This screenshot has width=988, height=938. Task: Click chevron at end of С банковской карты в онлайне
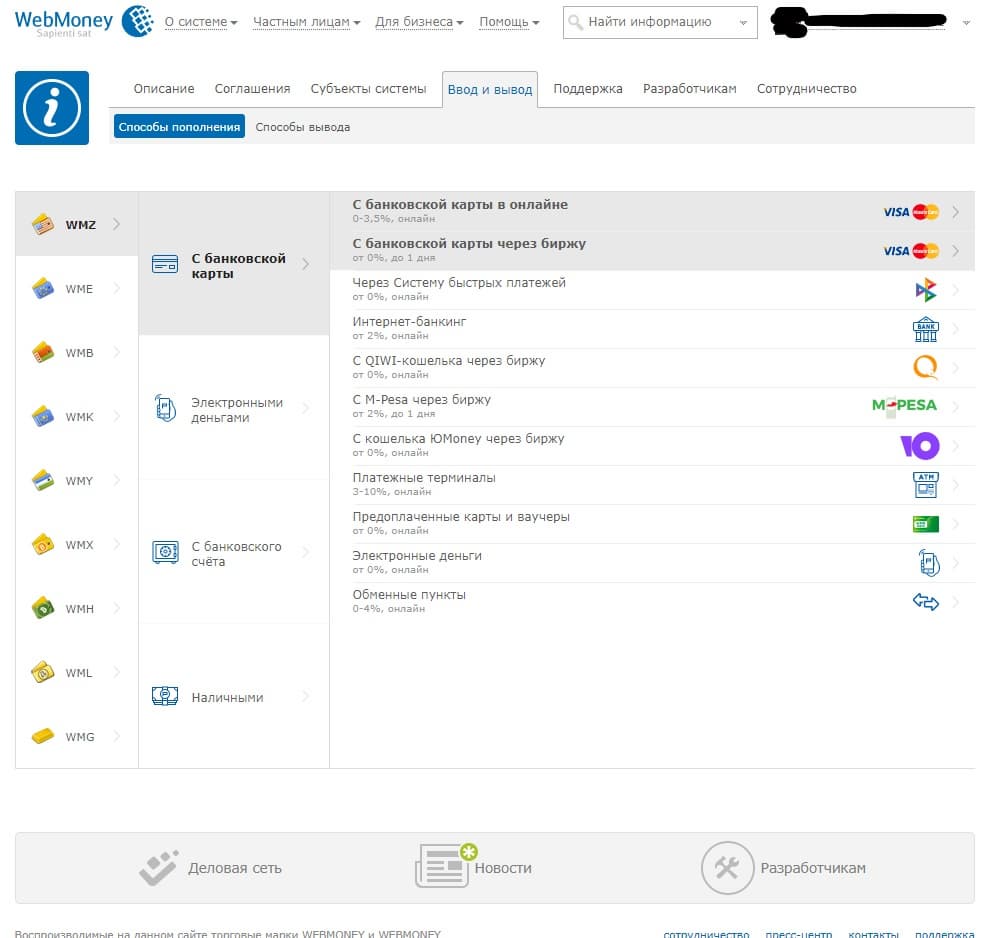[x=956, y=212]
